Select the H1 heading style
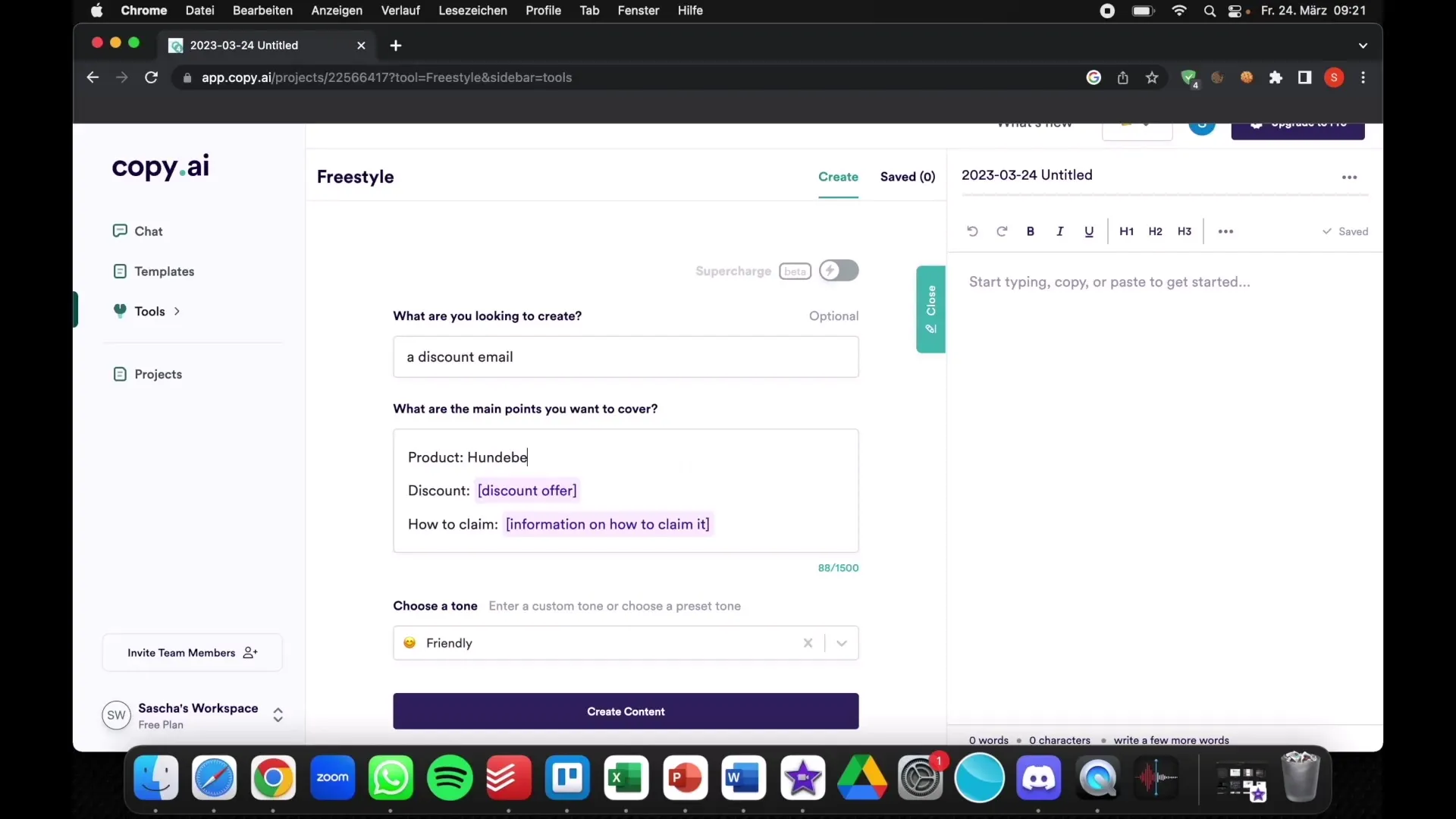1456x819 pixels. coord(1125,231)
